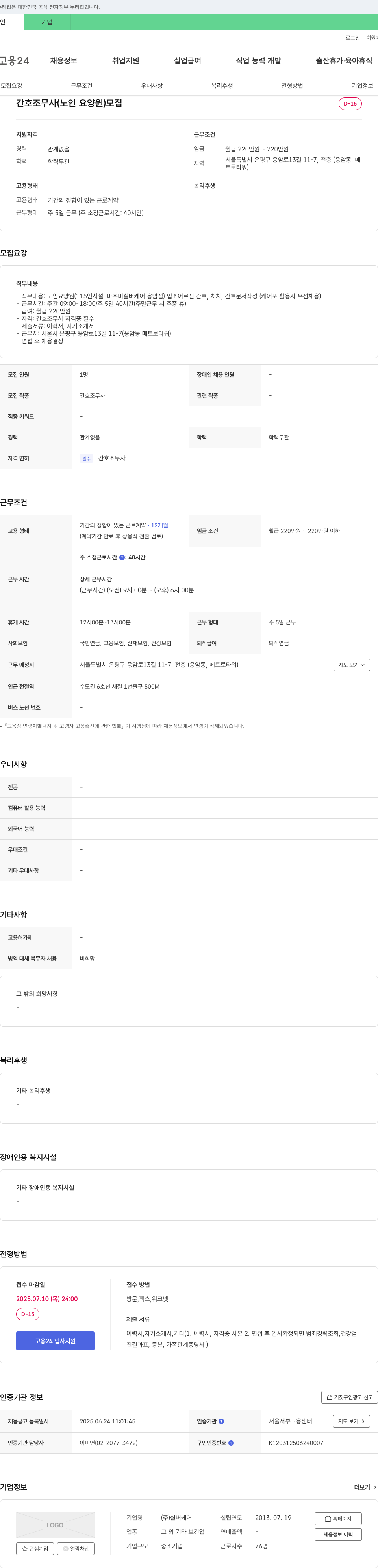Image resolution: width=378 pixels, height=1568 pixels.
Task: Add company to favorites with 관심기업
Action: point(35,1548)
